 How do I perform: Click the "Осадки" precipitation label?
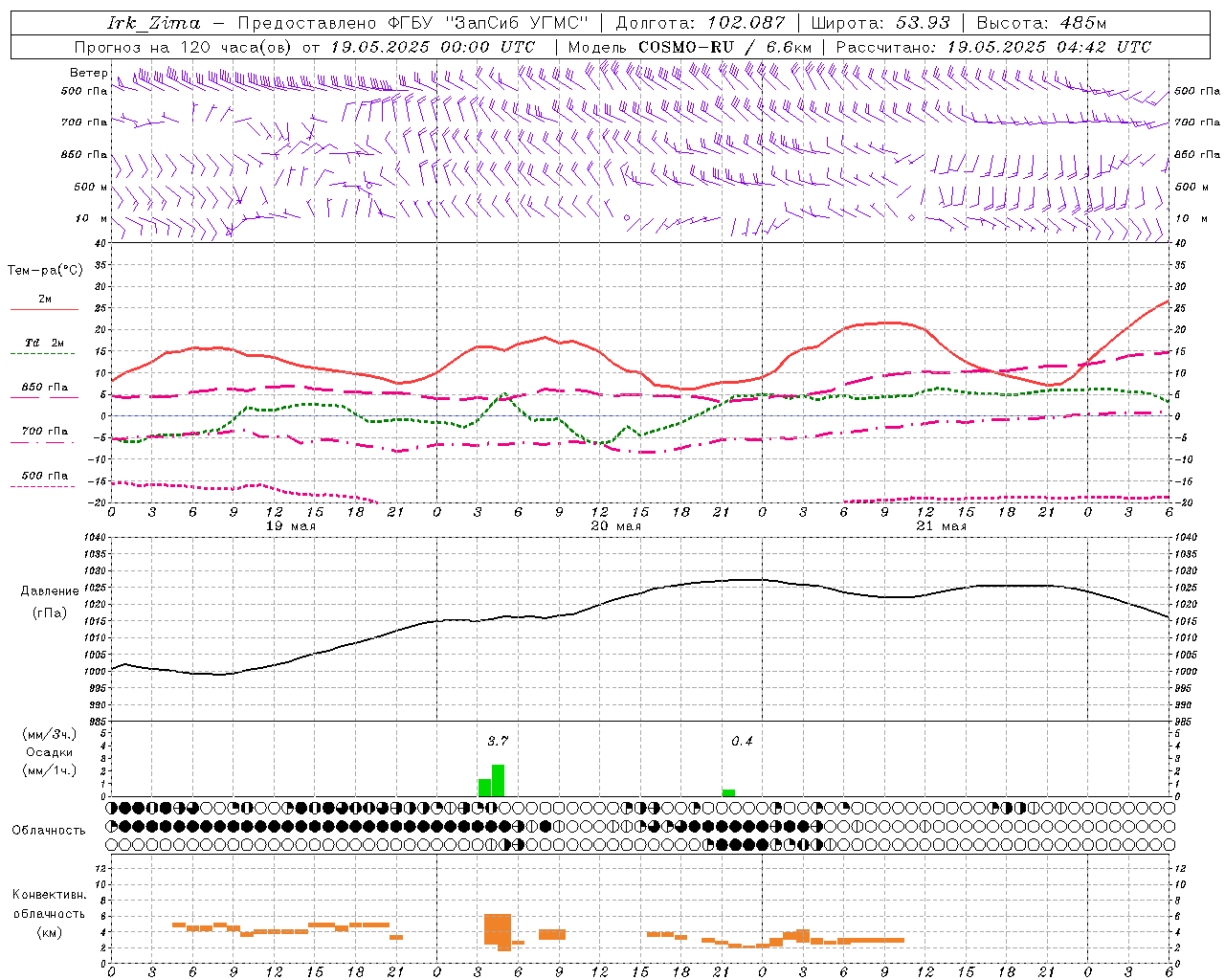point(50,753)
